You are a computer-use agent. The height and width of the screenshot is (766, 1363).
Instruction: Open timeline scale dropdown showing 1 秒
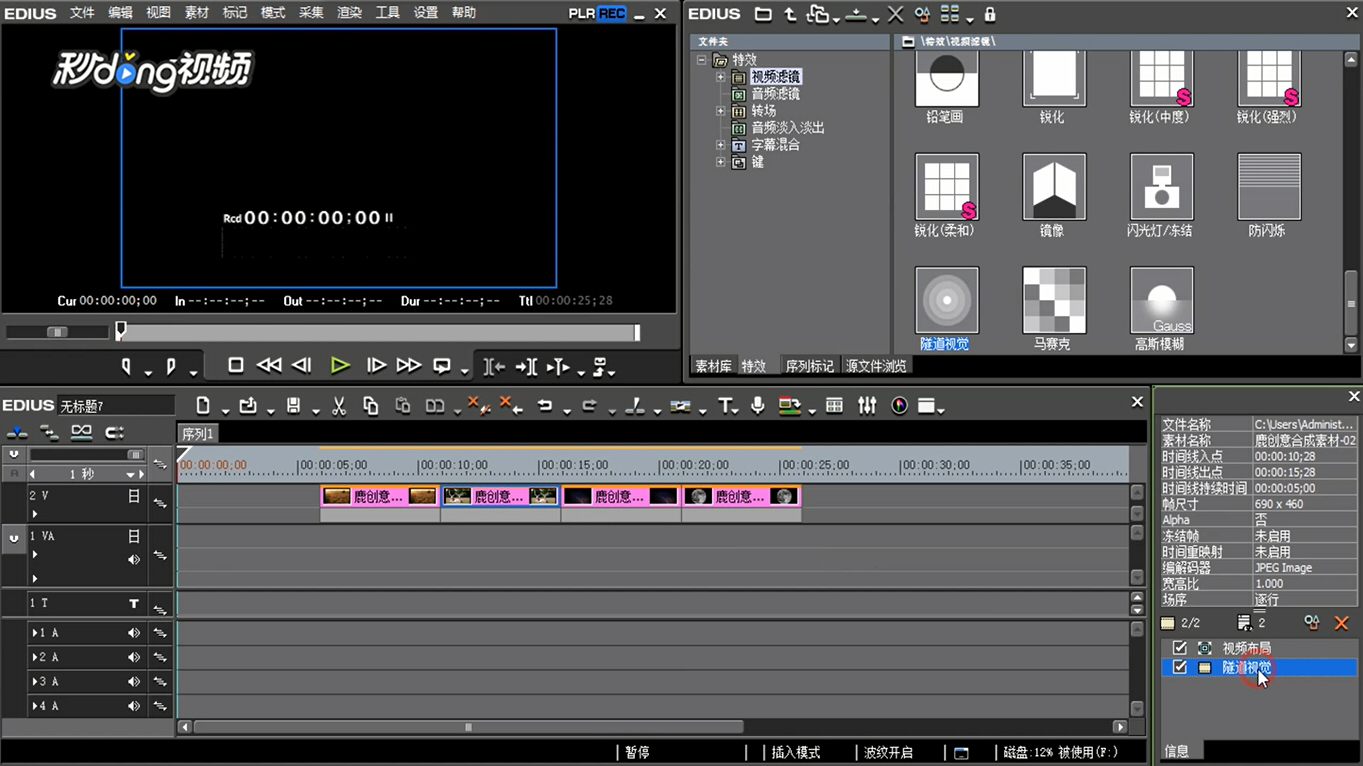pos(130,475)
